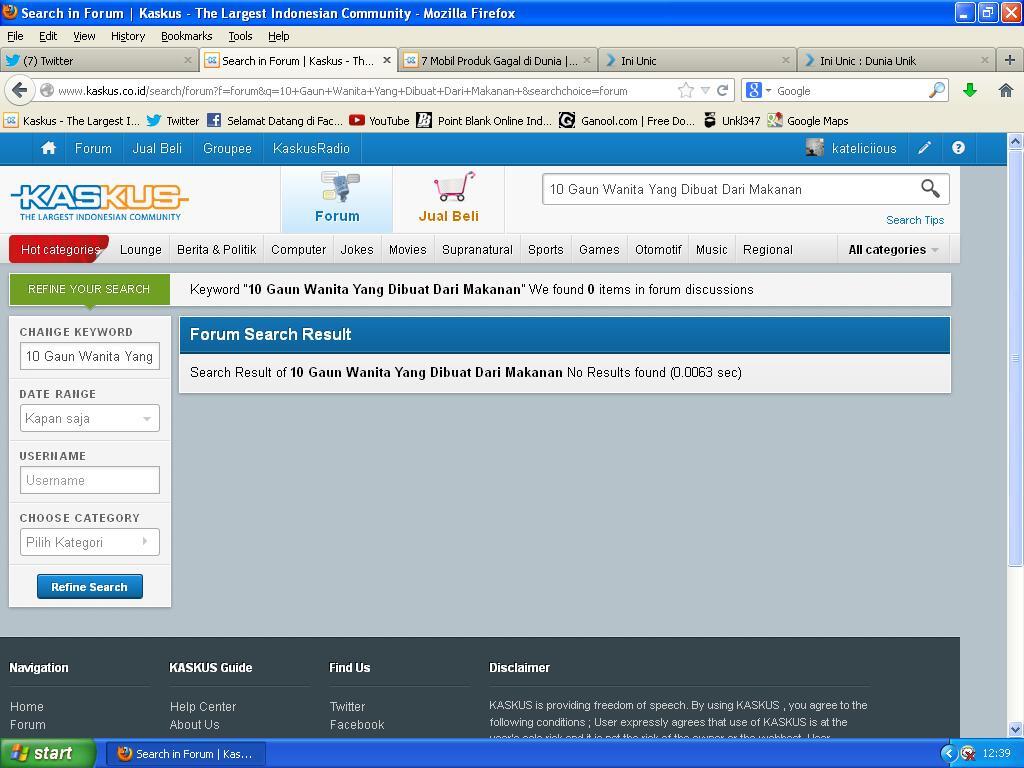Open Selamat Datang di Facebook bookmark
The height and width of the screenshot is (768, 1024).
pos(275,121)
